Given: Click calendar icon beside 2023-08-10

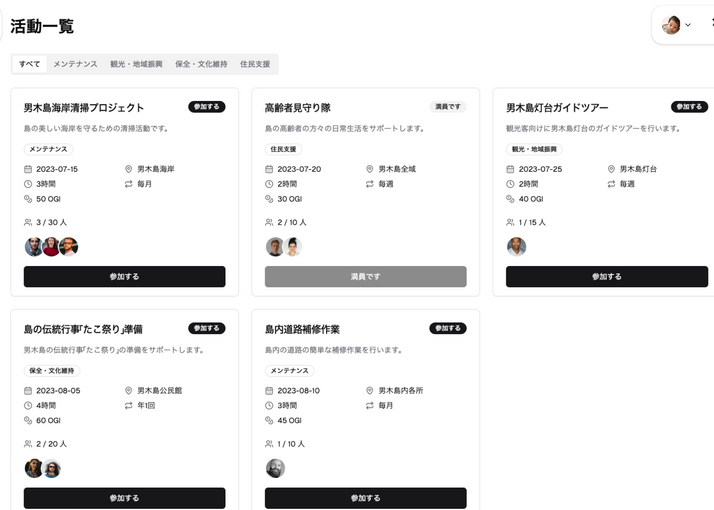Looking at the screenshot, I should point(269,390).
